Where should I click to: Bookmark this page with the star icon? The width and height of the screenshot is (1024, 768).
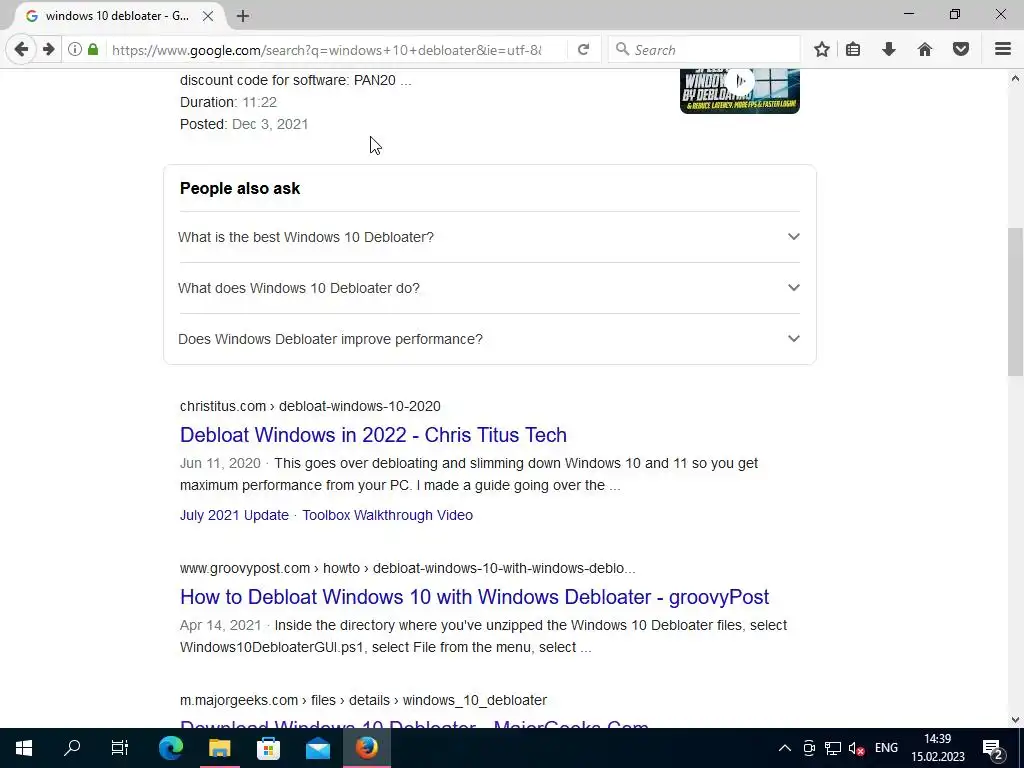coord(822,50)
